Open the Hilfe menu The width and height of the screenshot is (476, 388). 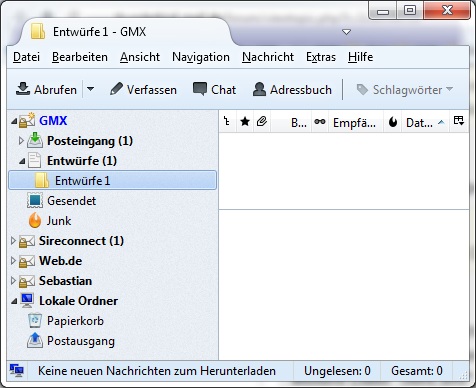(x=360, y=57)
